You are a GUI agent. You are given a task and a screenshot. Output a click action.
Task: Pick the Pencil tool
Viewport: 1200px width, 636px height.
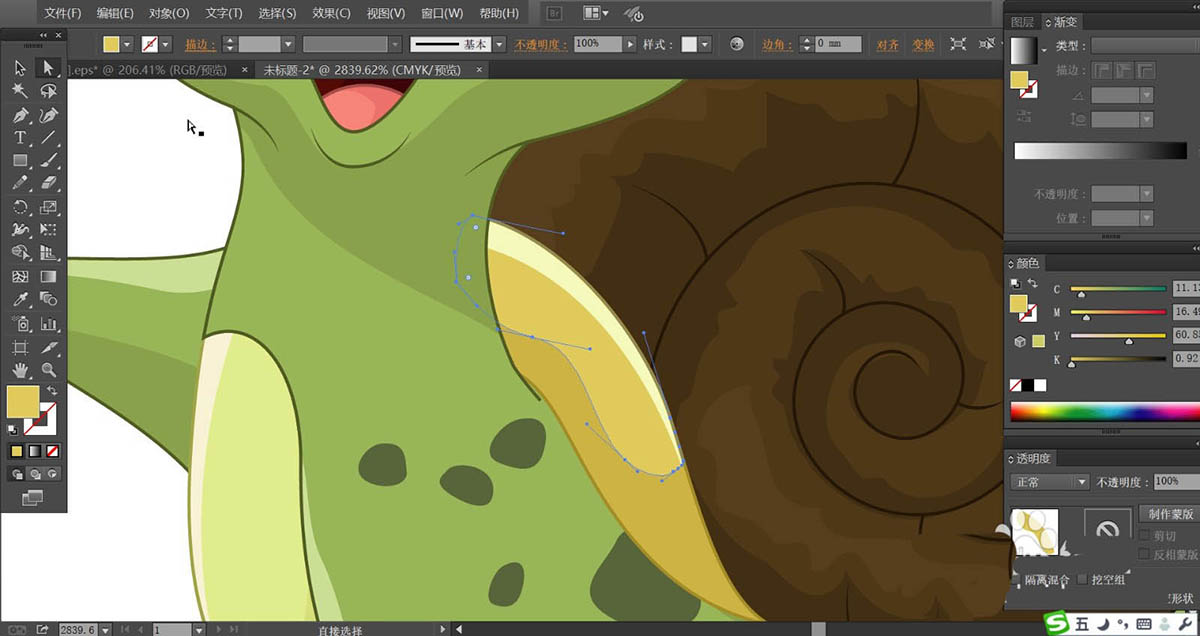coord(20,184)
